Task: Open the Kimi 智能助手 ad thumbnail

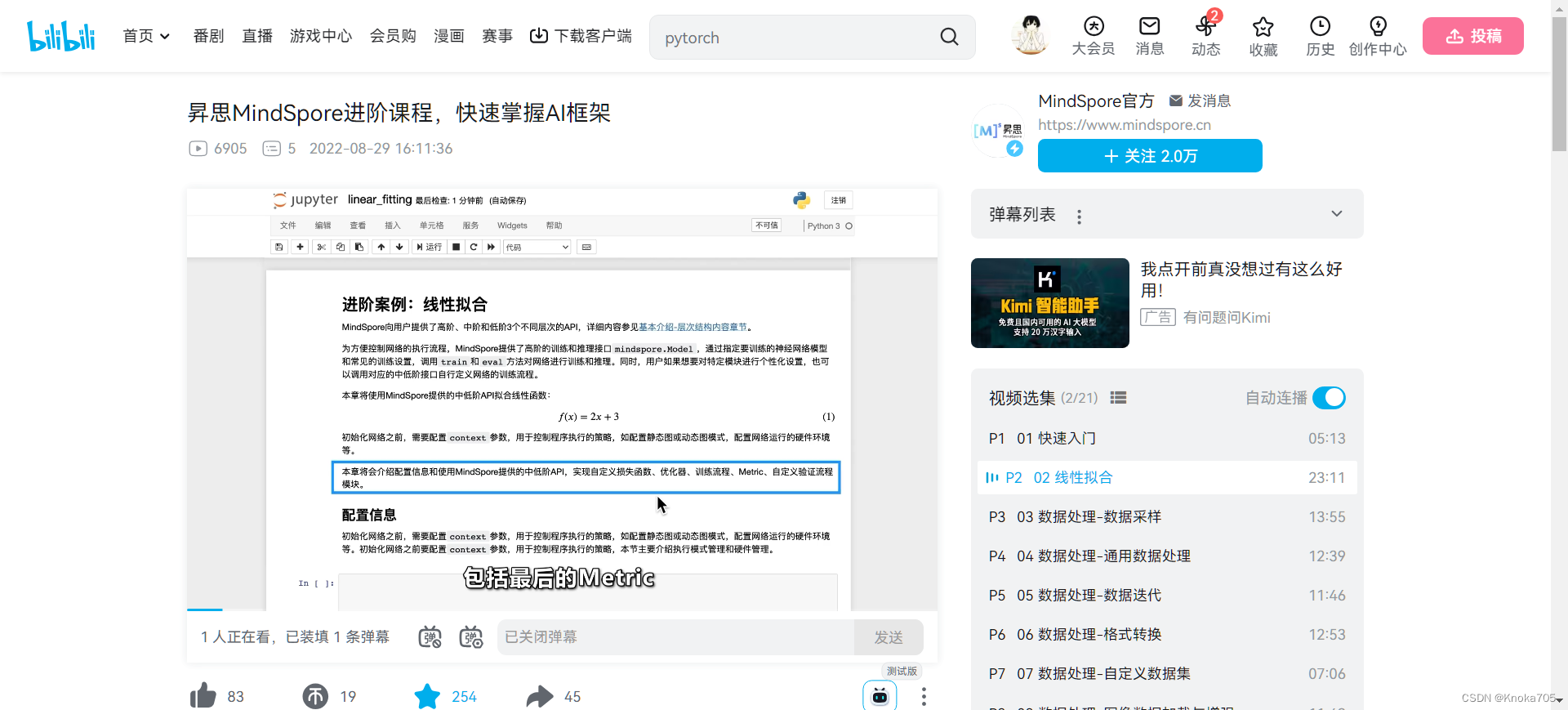Action: point(1049,303)
